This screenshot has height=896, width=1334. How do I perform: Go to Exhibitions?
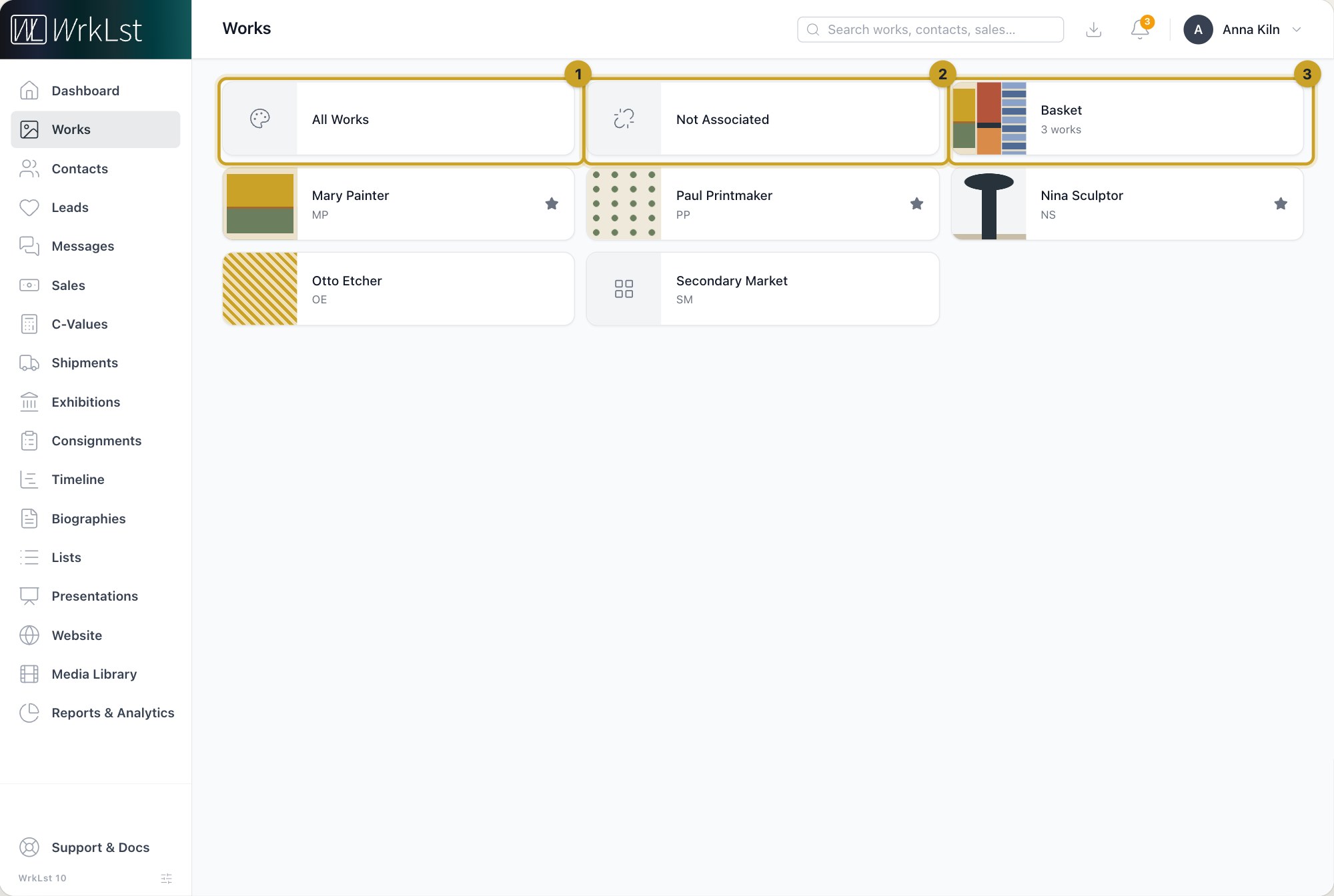point(95,402)
